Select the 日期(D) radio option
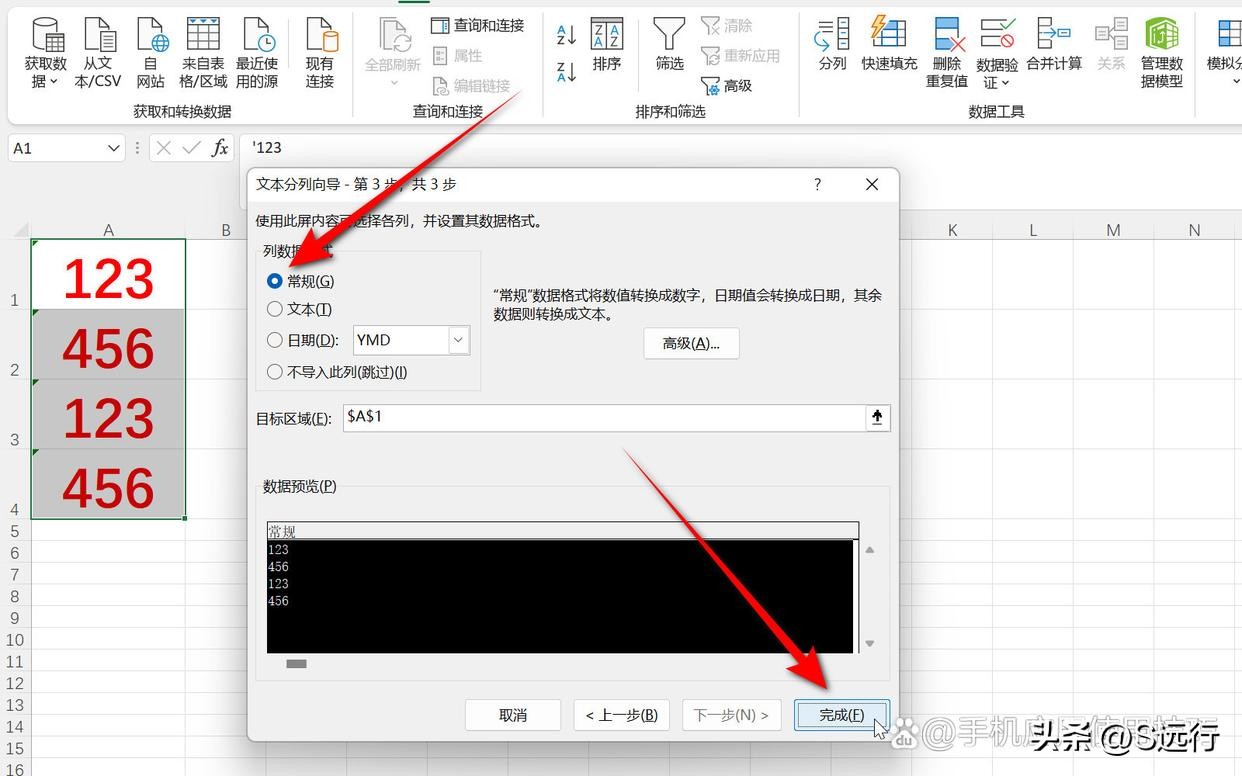Screen dimensions: 1242x776 (x=302, y=340)
